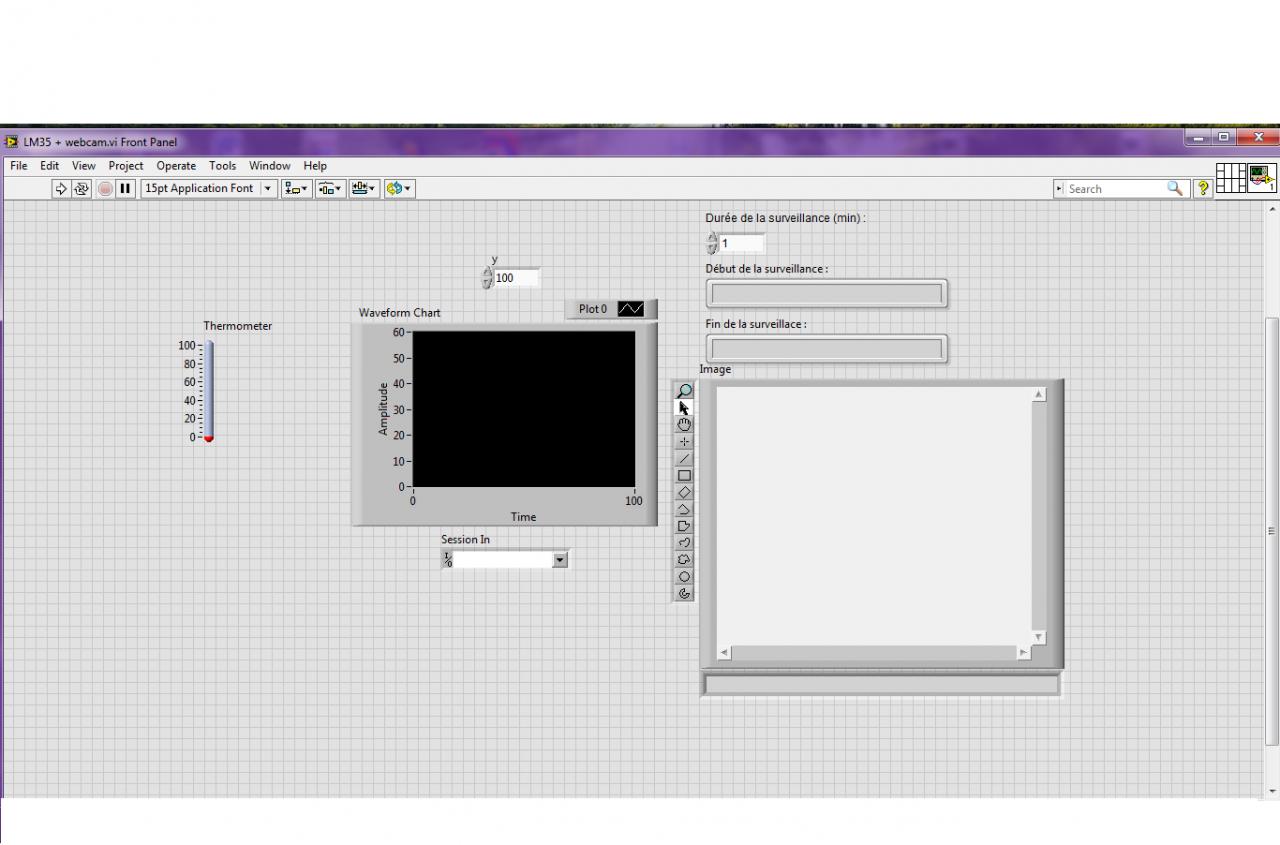
Task: Select the Polygon tool in image palette
Action: (x=684, y=526)
